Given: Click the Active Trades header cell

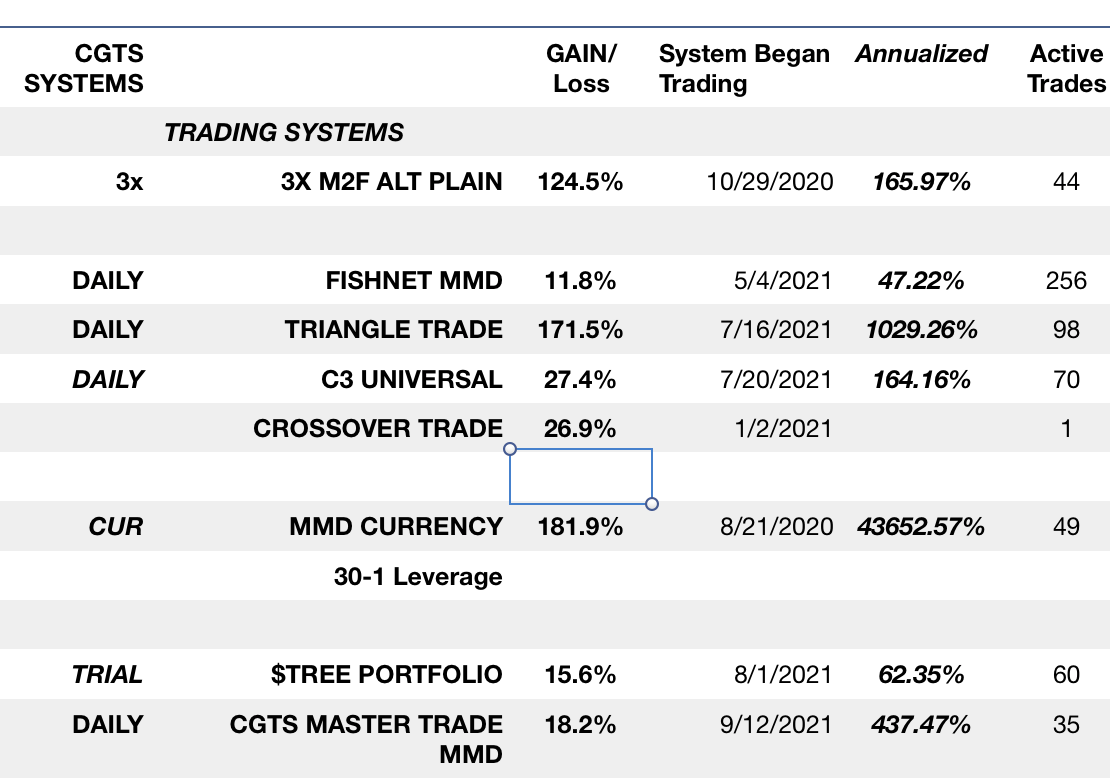Looking at the screenshot, I should coord(1067,69).
